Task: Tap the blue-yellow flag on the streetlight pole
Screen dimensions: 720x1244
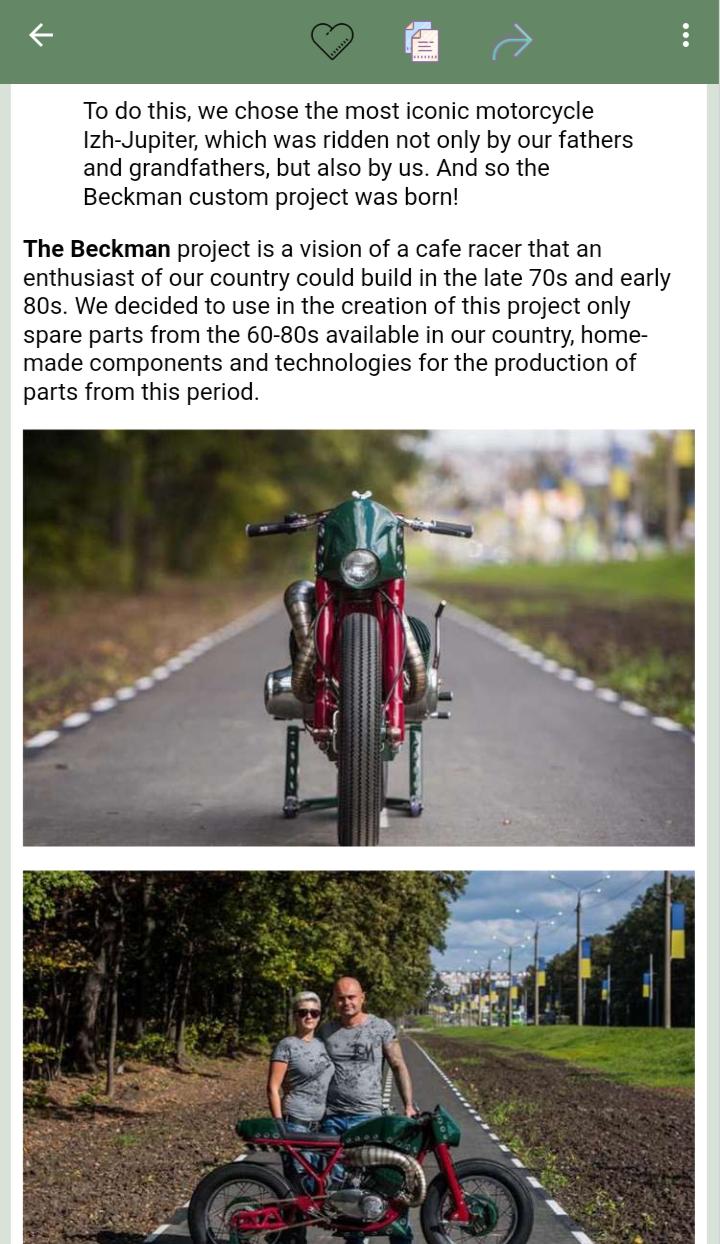Action: pyautogui.click(x=678, y=931)
